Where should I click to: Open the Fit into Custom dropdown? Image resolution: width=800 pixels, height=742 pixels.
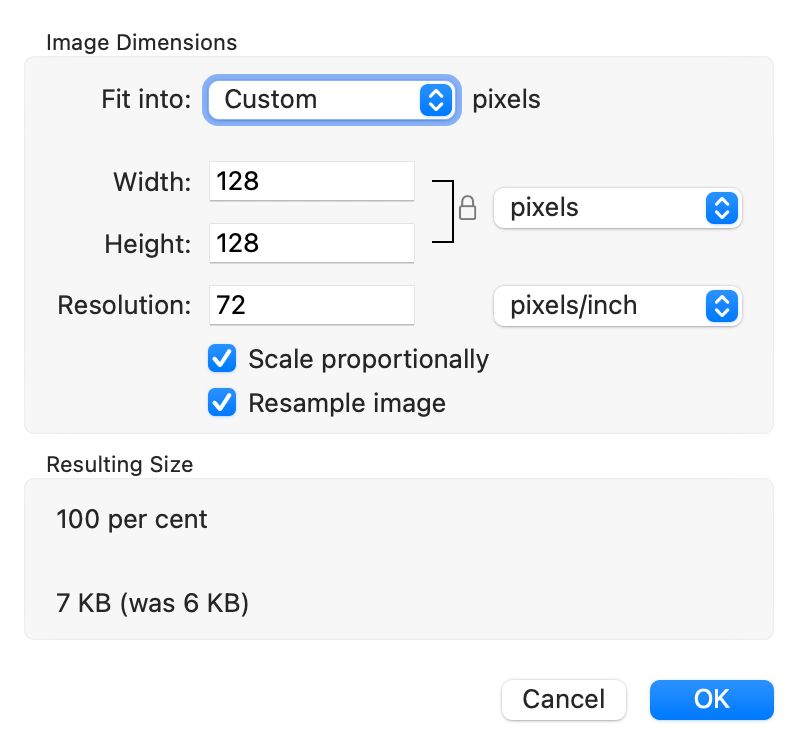click(x=332, y=100)
